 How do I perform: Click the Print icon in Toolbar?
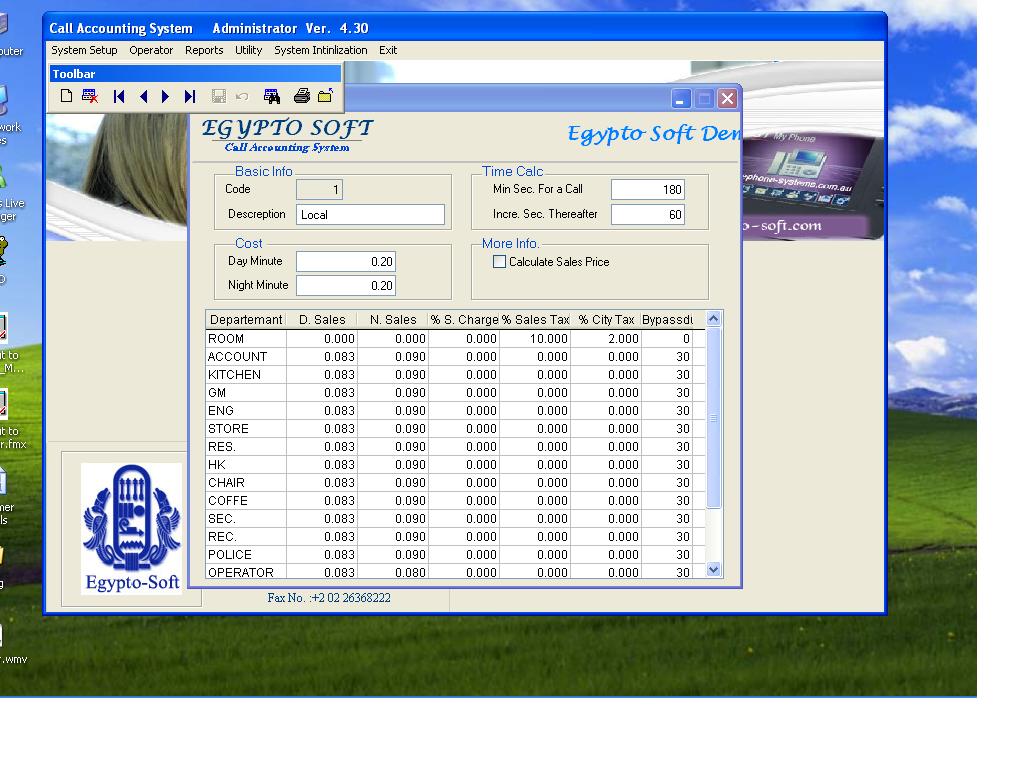302,96
